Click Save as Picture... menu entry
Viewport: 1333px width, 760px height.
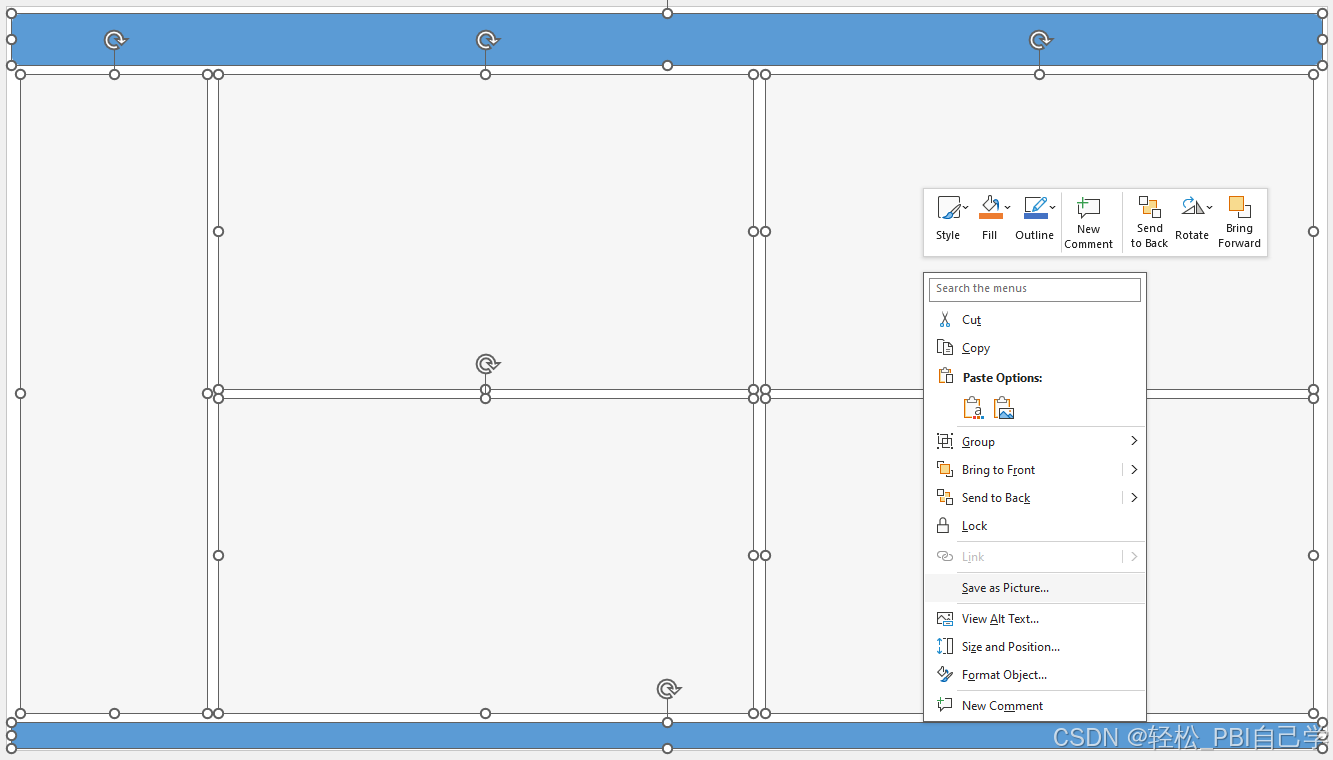1034,588
